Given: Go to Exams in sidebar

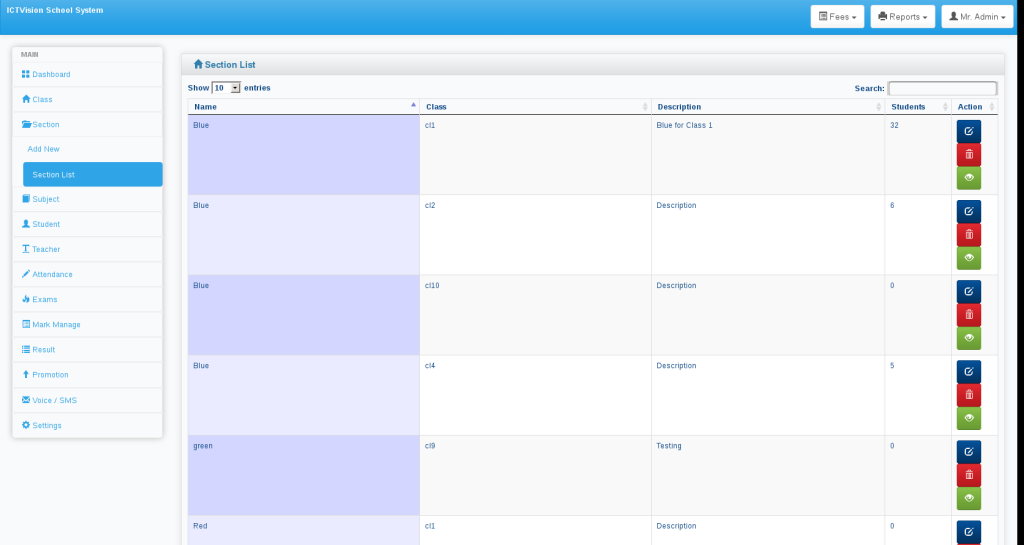Looking at the screenshot, I should tap(88, 300).
